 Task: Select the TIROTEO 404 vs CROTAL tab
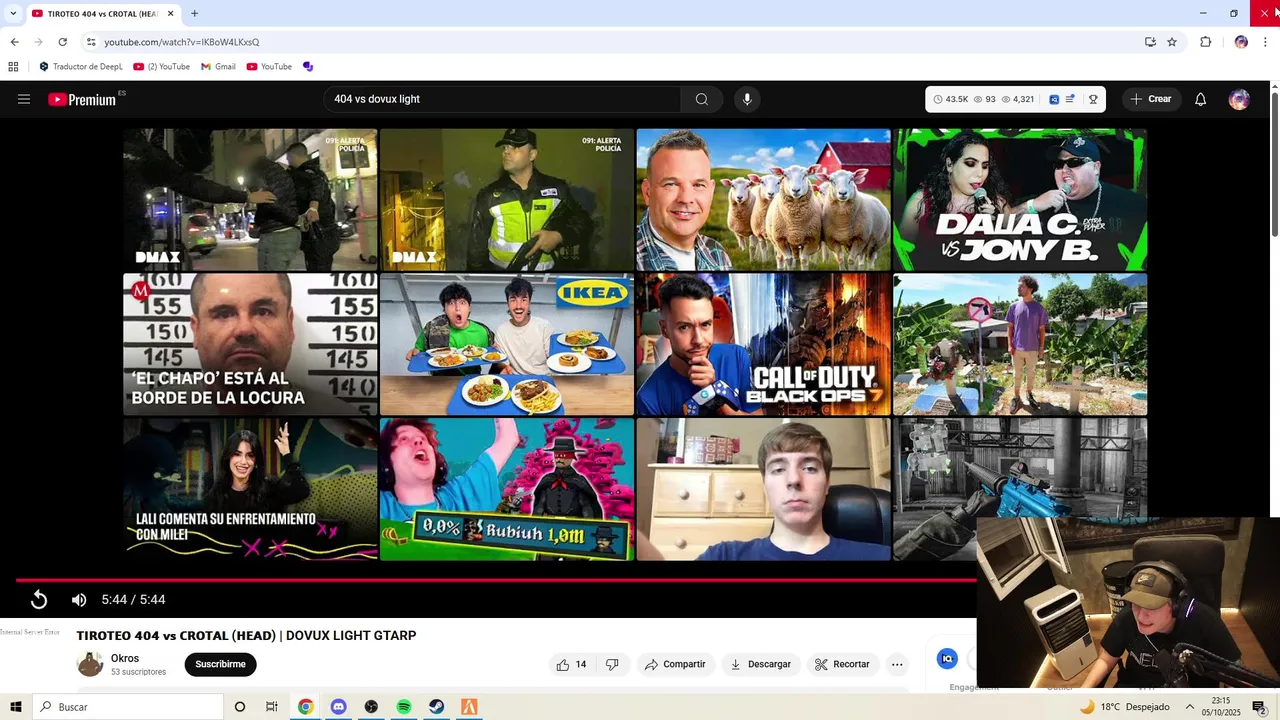102,13
